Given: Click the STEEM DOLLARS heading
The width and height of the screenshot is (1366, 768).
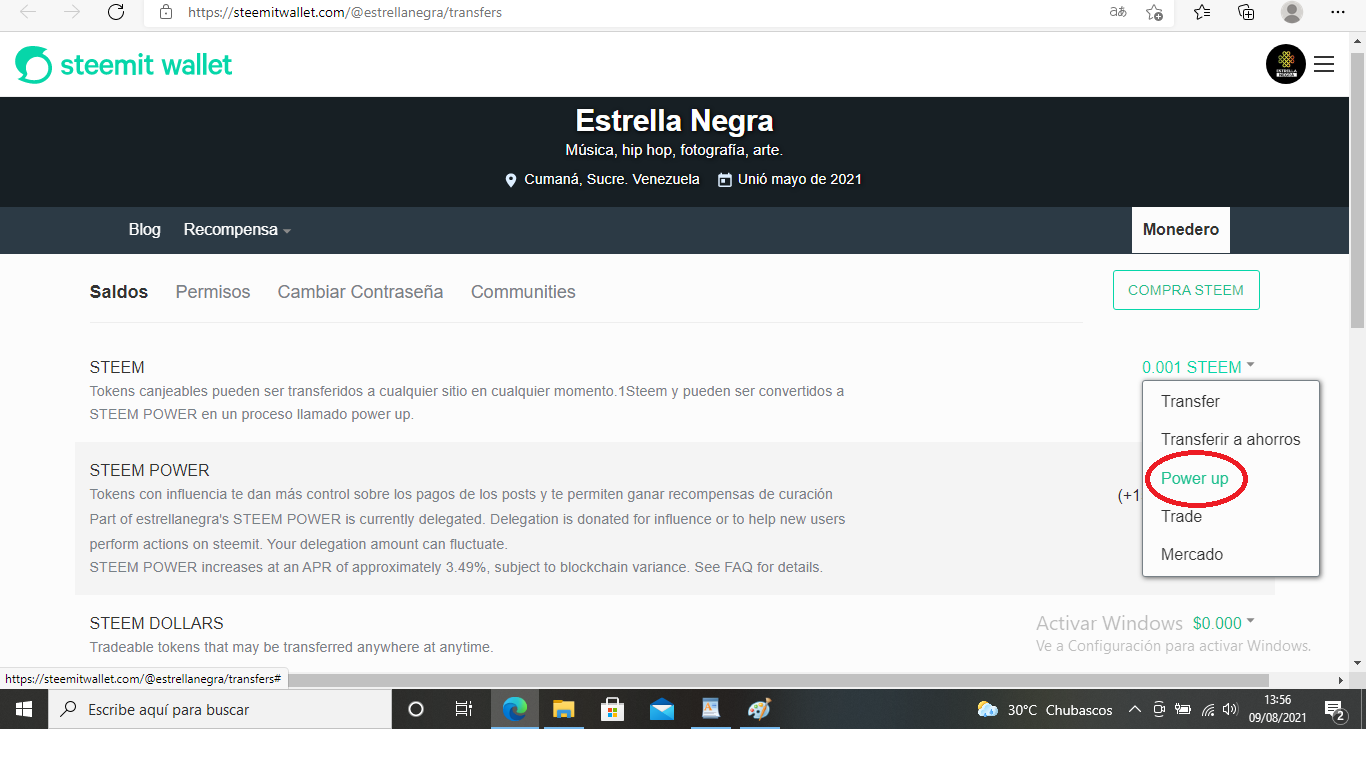Looking at the screenshot, I should [157, 623].
